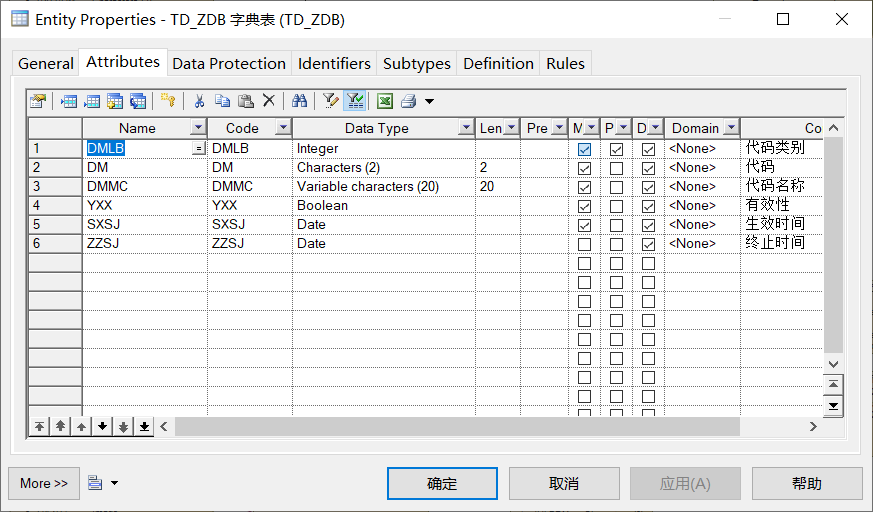Click the Export to Excel icon
The image size is (873, 512).
pos(385,101)
